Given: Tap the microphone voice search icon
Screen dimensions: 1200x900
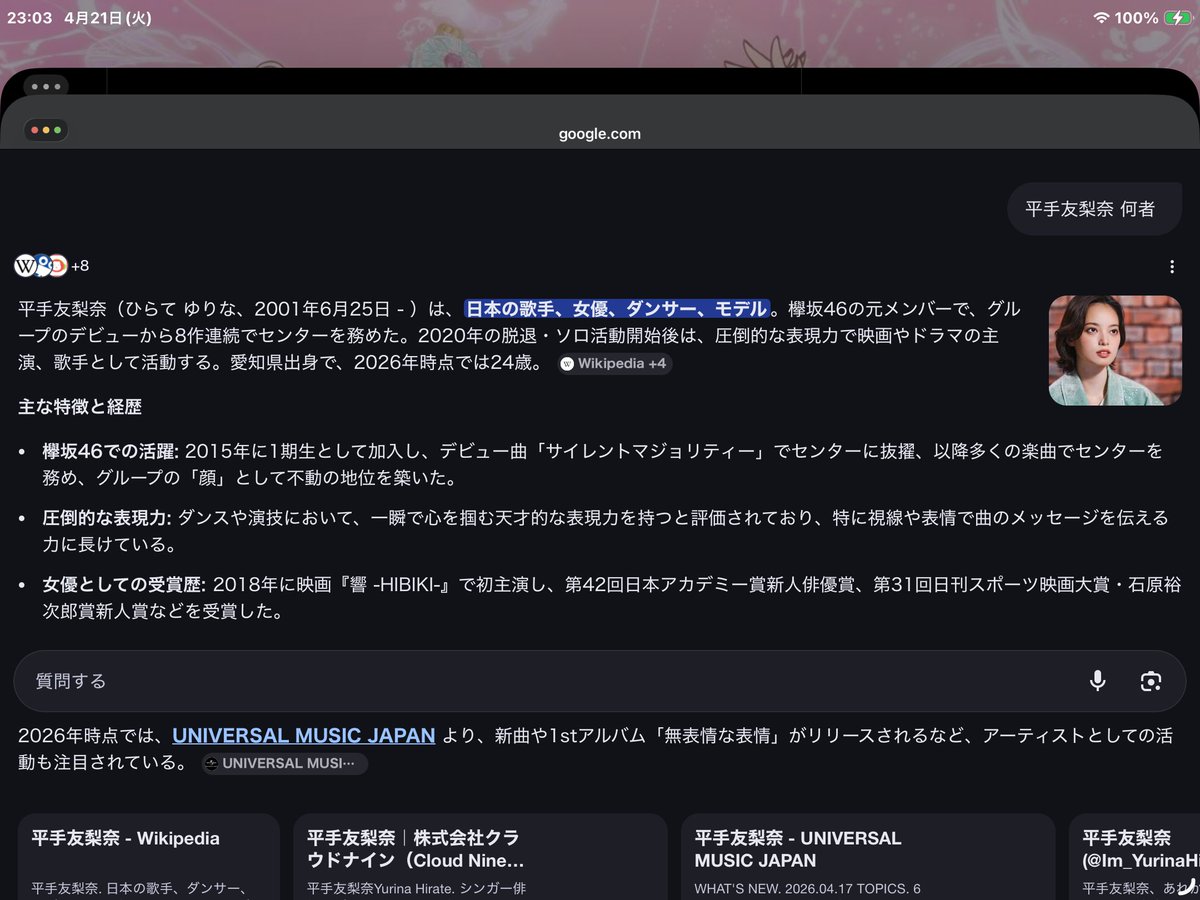Looking at the screenshot, I should click(1097, 681).
